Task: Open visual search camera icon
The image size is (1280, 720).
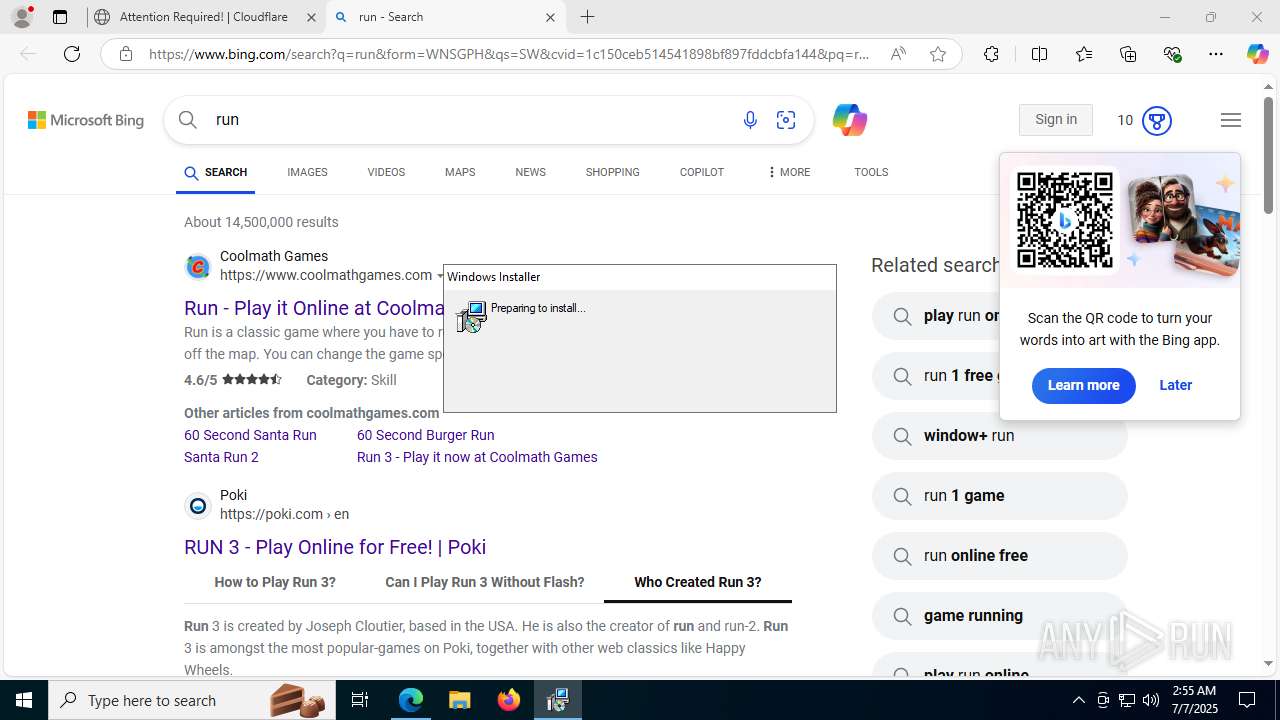Action: (786, 120)
